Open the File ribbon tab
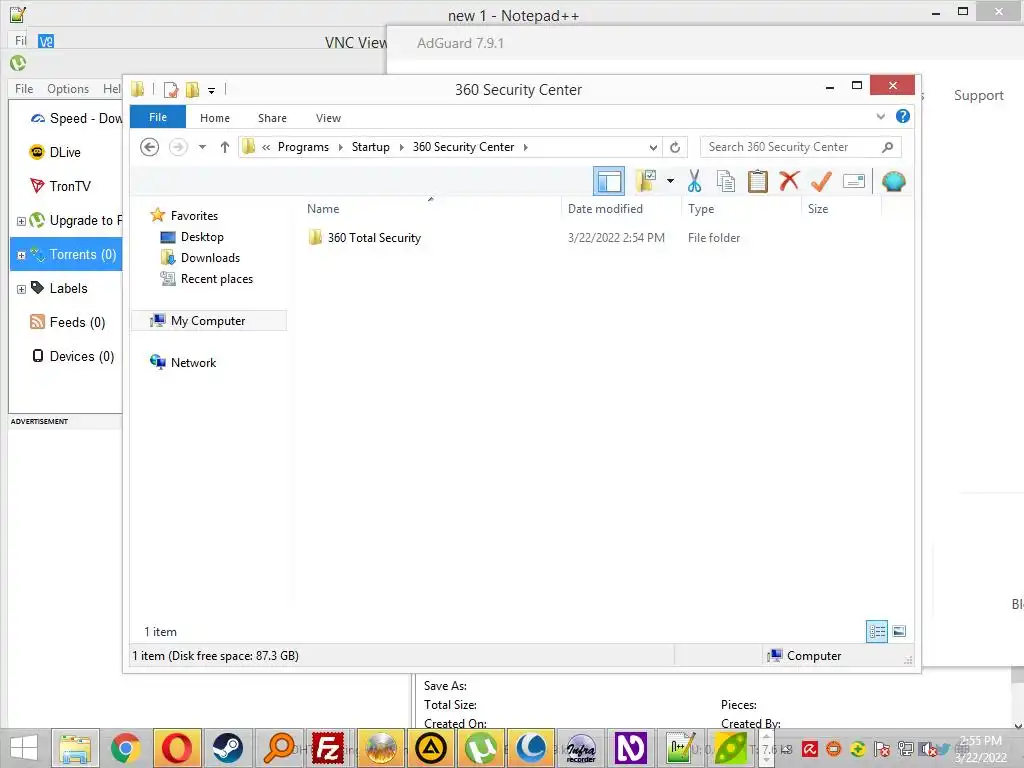Viewport: 1024px width, 768px height. (x=158, y=117)
